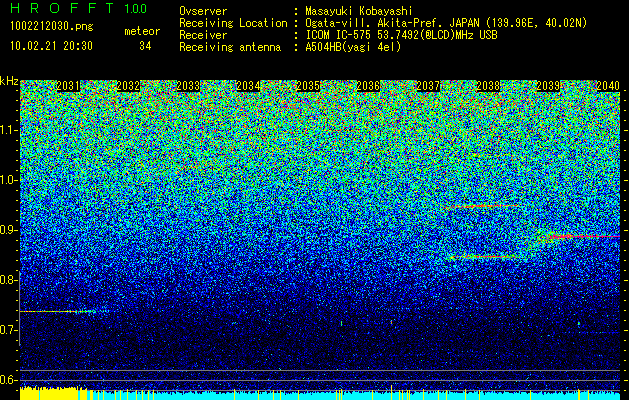Click the Receiving antenna field label
The image size is (629, 400).
pos(230,47)
